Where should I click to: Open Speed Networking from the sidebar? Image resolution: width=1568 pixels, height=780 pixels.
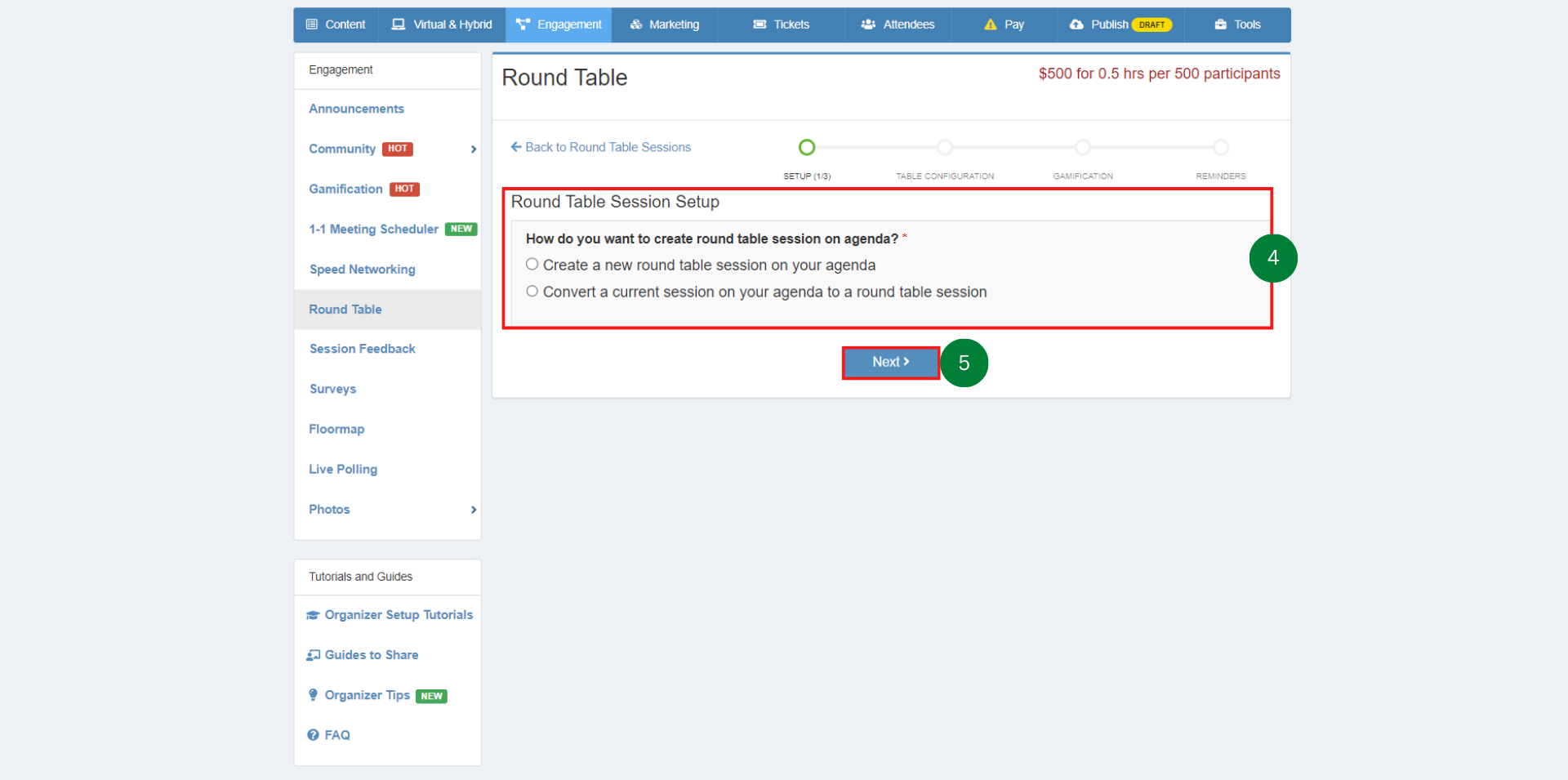pyautogui.click(x=362, y=270)
